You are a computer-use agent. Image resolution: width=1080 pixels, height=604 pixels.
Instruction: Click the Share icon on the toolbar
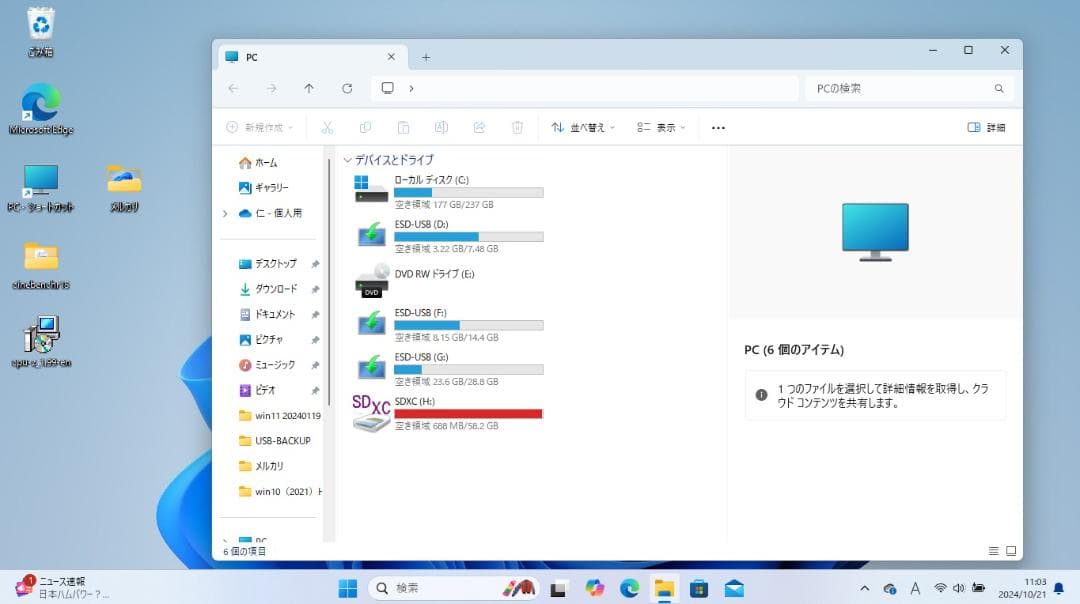click(479, 127)
